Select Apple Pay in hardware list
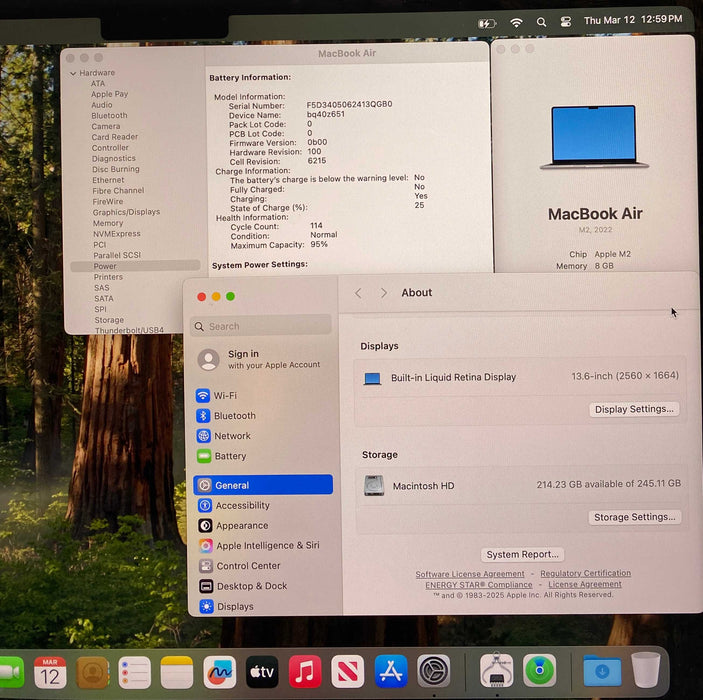The width and height of the screenshot is (703, 700). coord(109,94)
